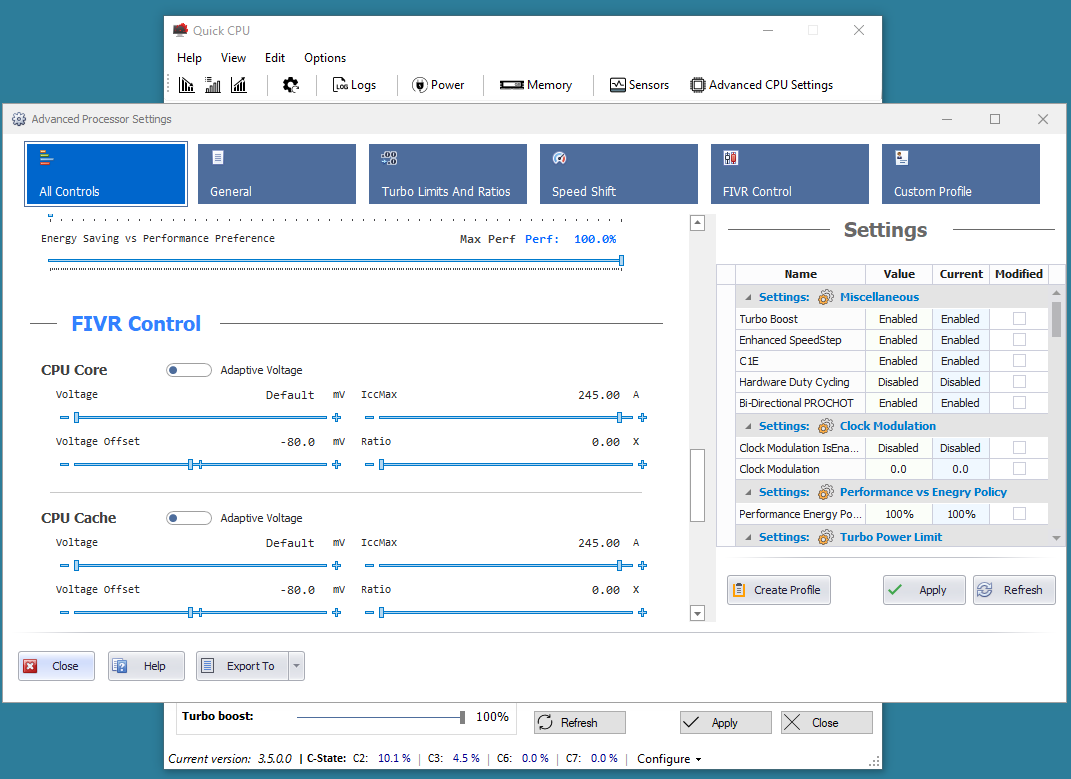Image resolution: width=1071 pixels, height=779 pixels.
Task: Check Modified box for C1E row
Action: (1019, 361)
